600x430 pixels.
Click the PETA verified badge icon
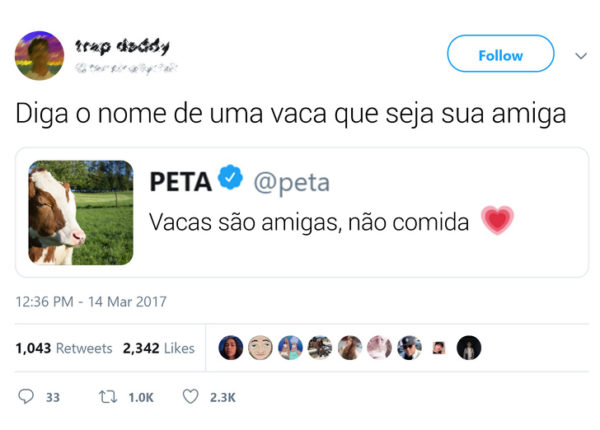230,177
